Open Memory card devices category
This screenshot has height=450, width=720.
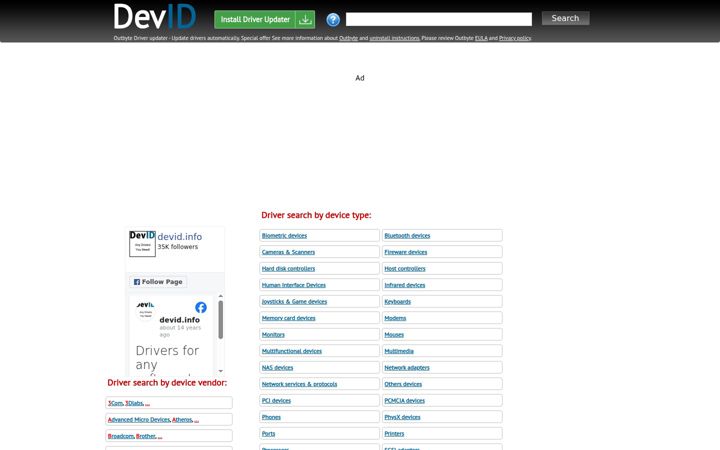pos(288,318)
